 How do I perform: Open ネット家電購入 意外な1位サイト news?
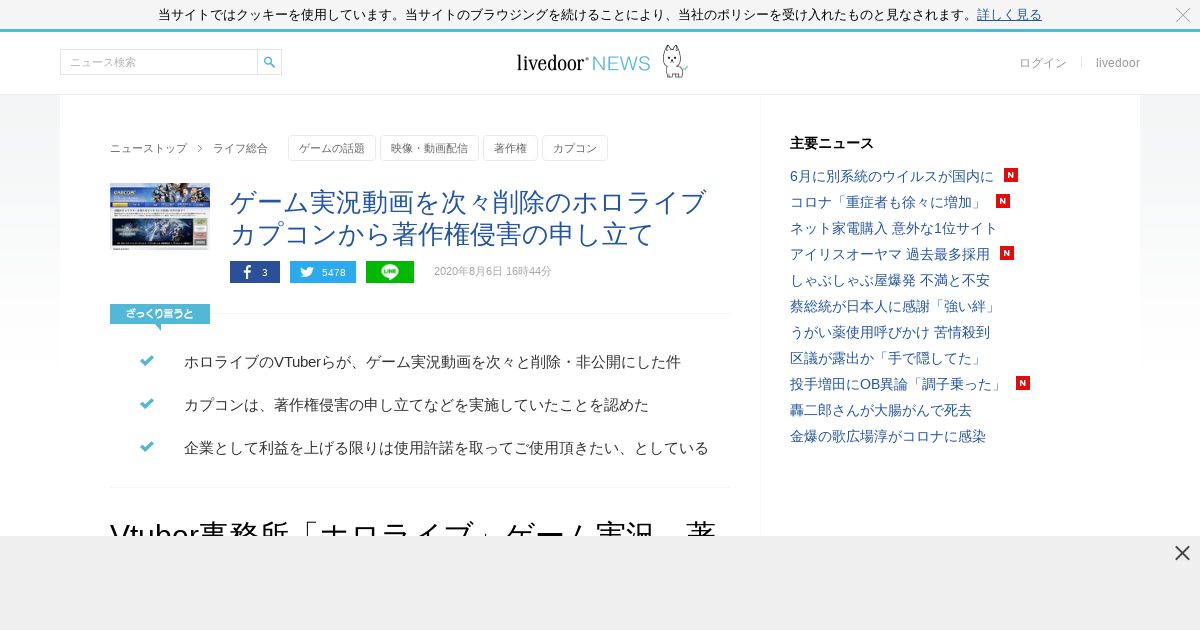[x=893, y=228]
